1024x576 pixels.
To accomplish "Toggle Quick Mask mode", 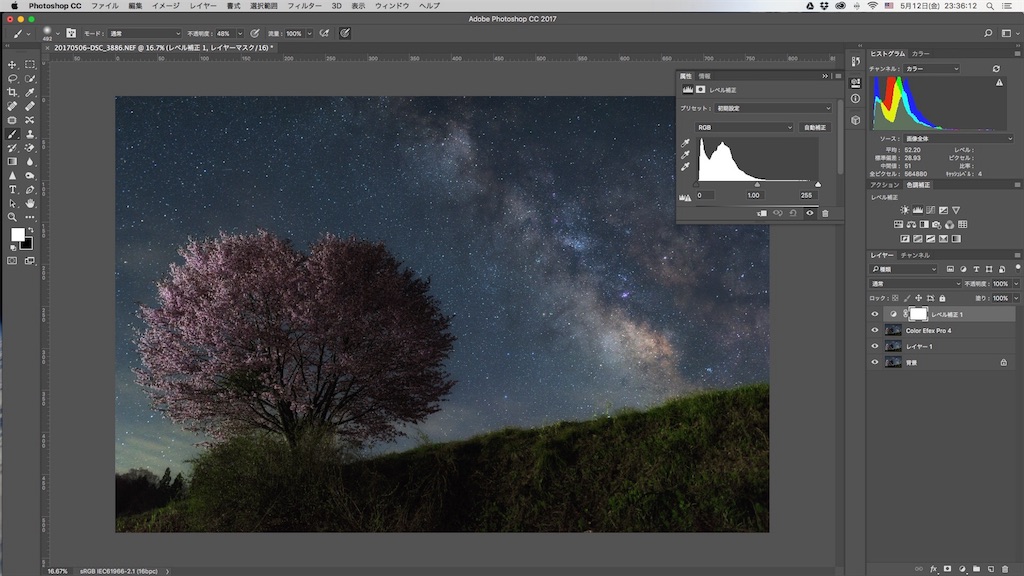I will (x=12, y=261).
